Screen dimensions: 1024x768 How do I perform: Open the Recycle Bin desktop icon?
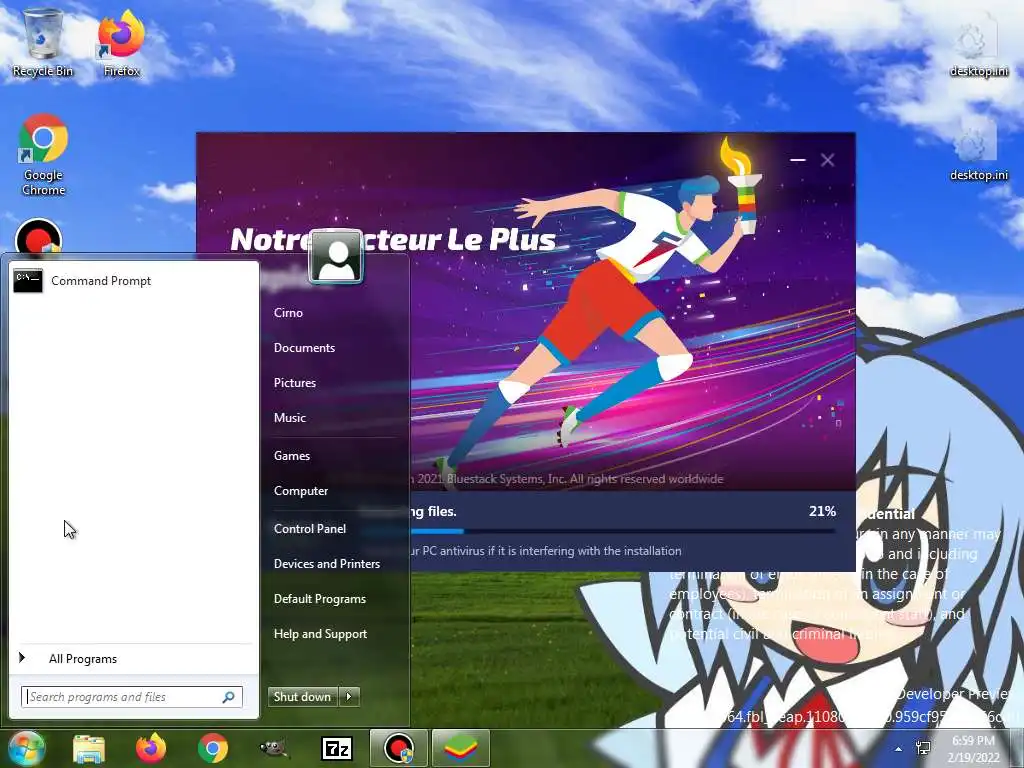(x=42, y=43)
